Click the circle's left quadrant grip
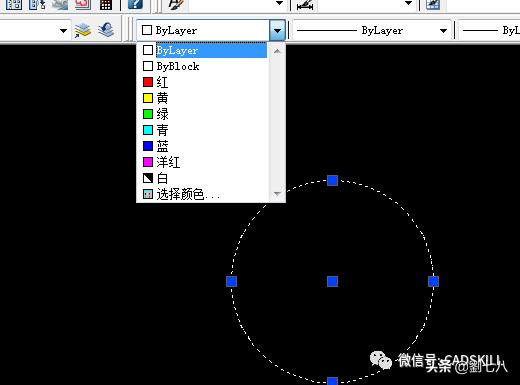Image resolution: width=520 pixels, height=385 pixels. (231, 281)
